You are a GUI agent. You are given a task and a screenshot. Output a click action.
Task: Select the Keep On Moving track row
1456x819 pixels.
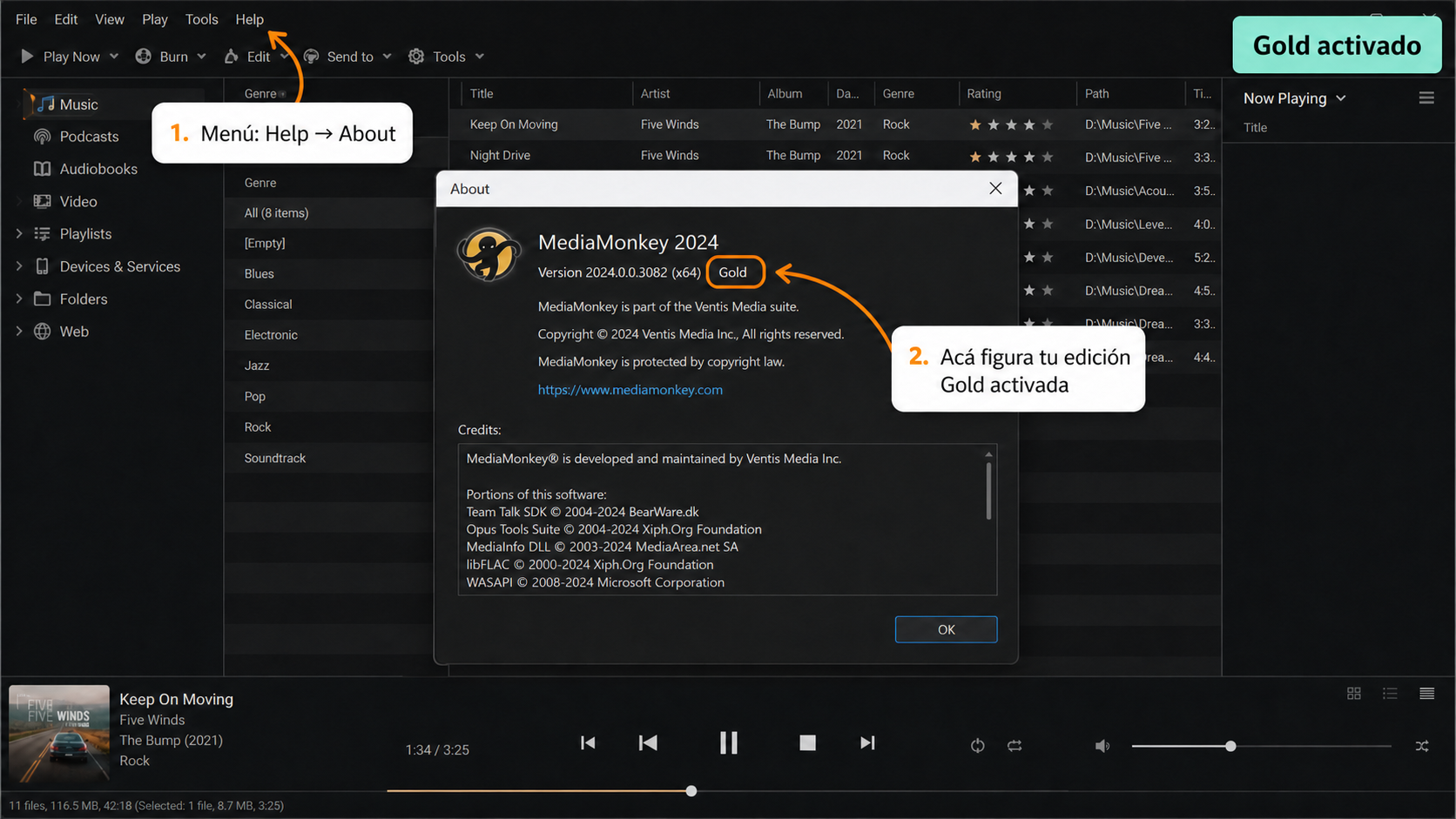pyautogui.click(x=834, y=124)
